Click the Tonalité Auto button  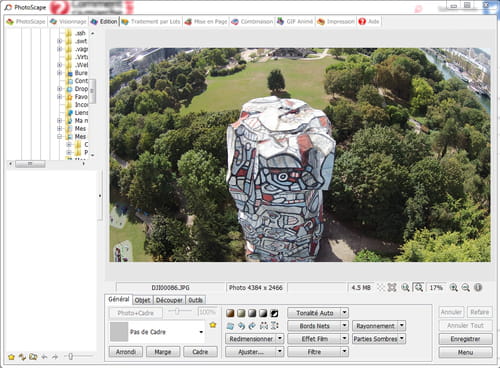(x=314, y=313)
